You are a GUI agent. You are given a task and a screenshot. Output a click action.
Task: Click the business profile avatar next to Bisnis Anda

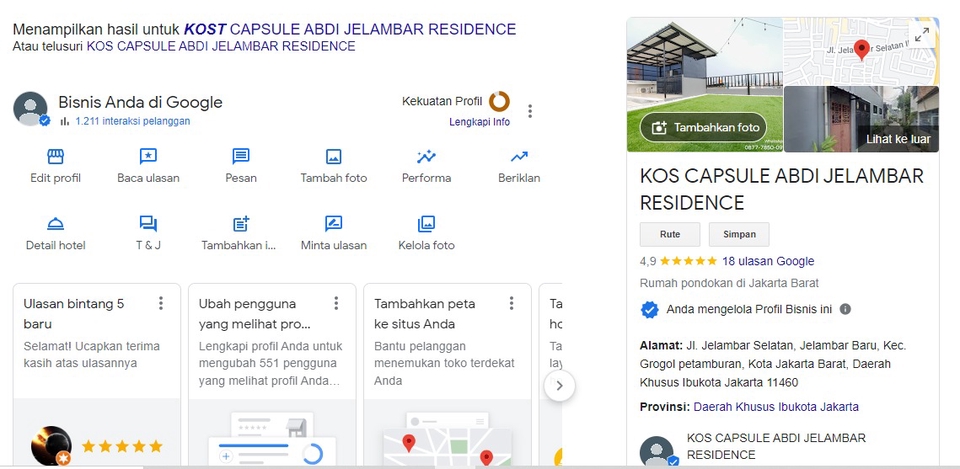31,109
